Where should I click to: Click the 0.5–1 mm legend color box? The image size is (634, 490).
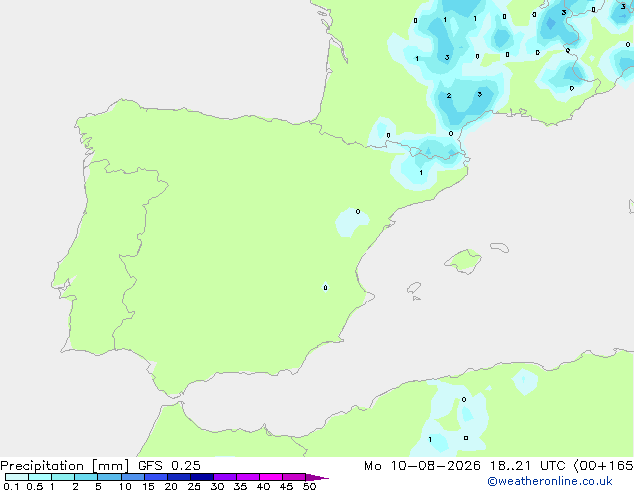click(x=40, y=477)
